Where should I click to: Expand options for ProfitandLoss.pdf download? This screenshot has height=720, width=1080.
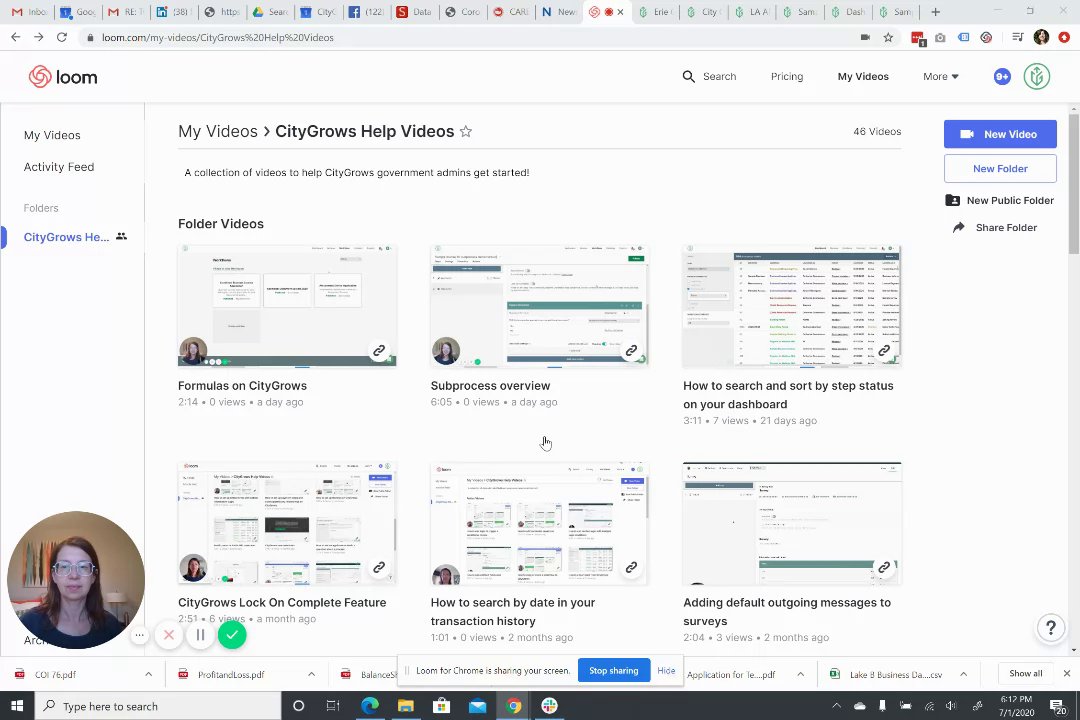pyautogui.click(x=311, y=675)
